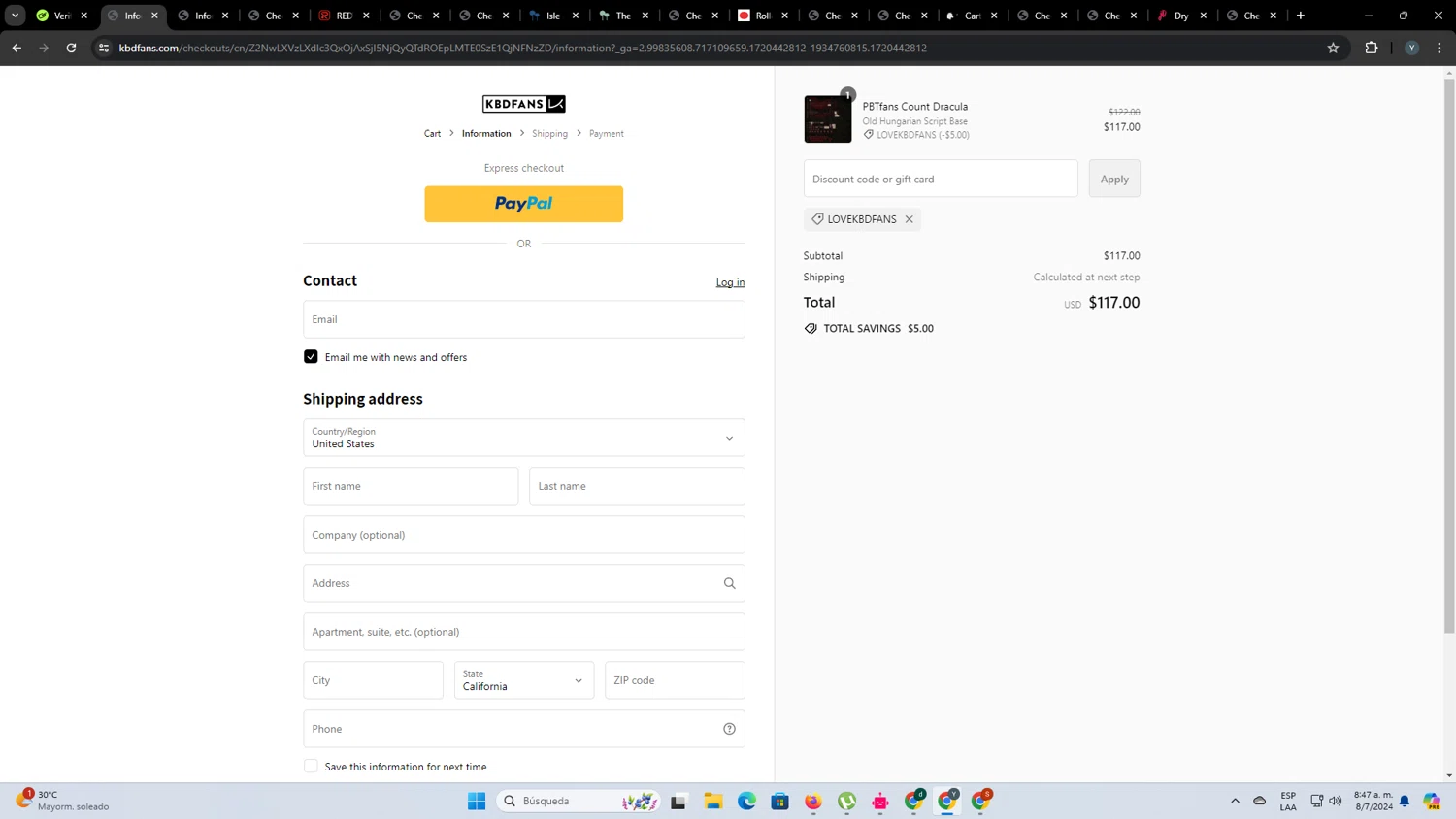Click the Company (optional) field

pos(523,535)
